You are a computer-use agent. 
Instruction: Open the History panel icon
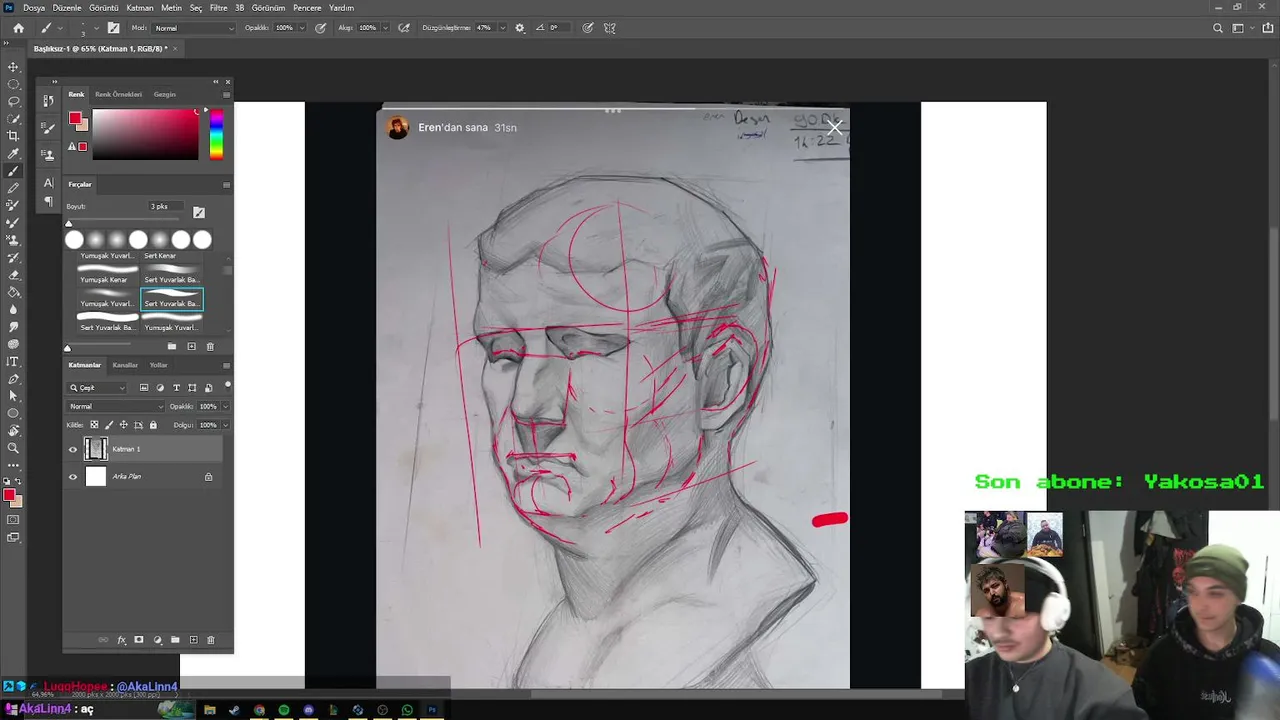[48, 101]
